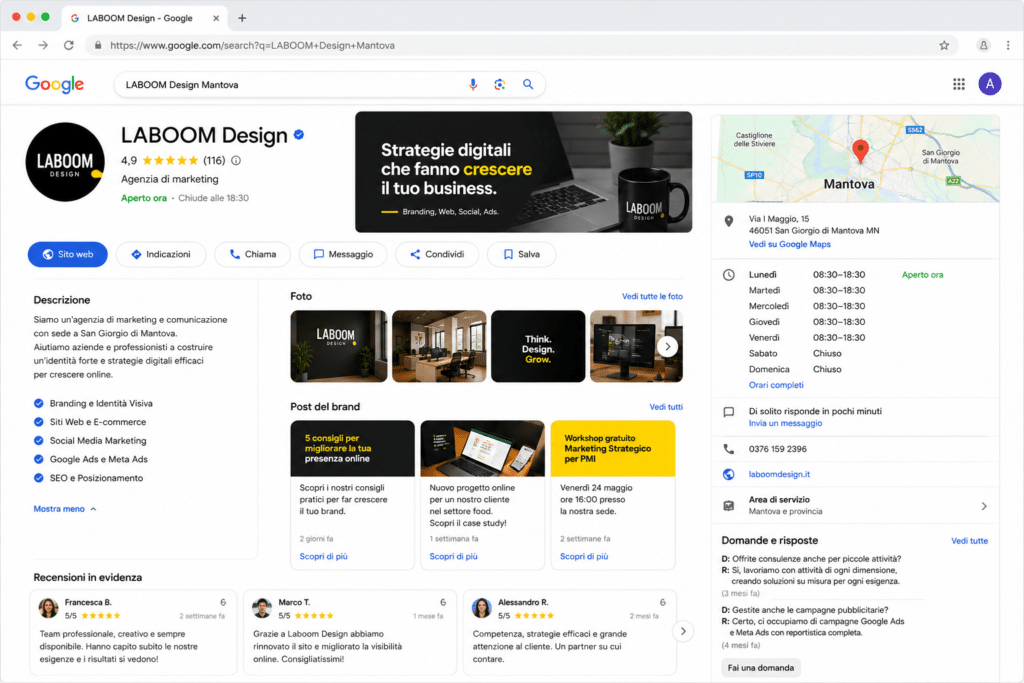Click the (116) reviews count
Screen dimensions: 1024x683
click(x=214, y=161)
